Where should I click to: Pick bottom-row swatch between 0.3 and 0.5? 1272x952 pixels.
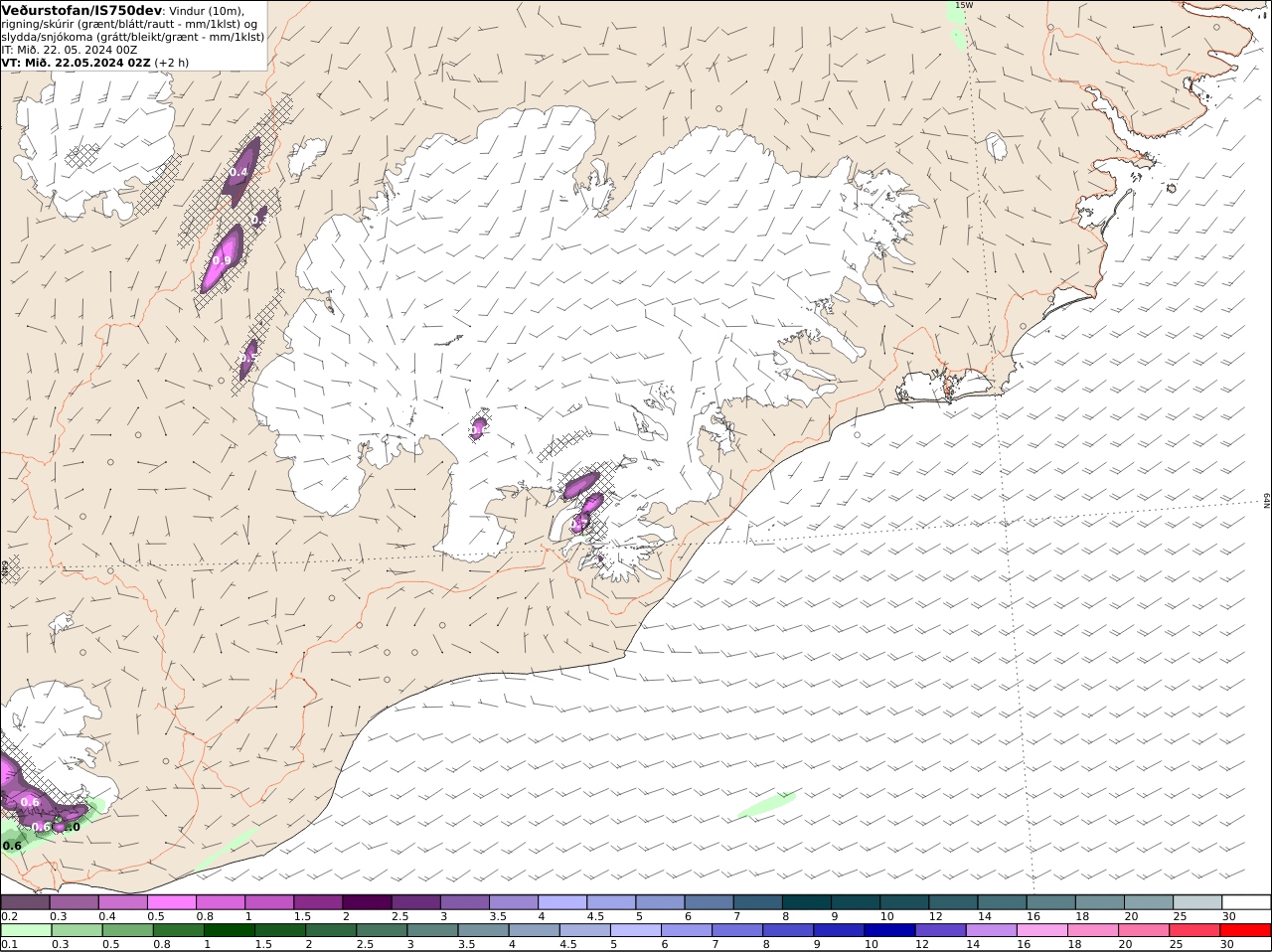(76, 931)
